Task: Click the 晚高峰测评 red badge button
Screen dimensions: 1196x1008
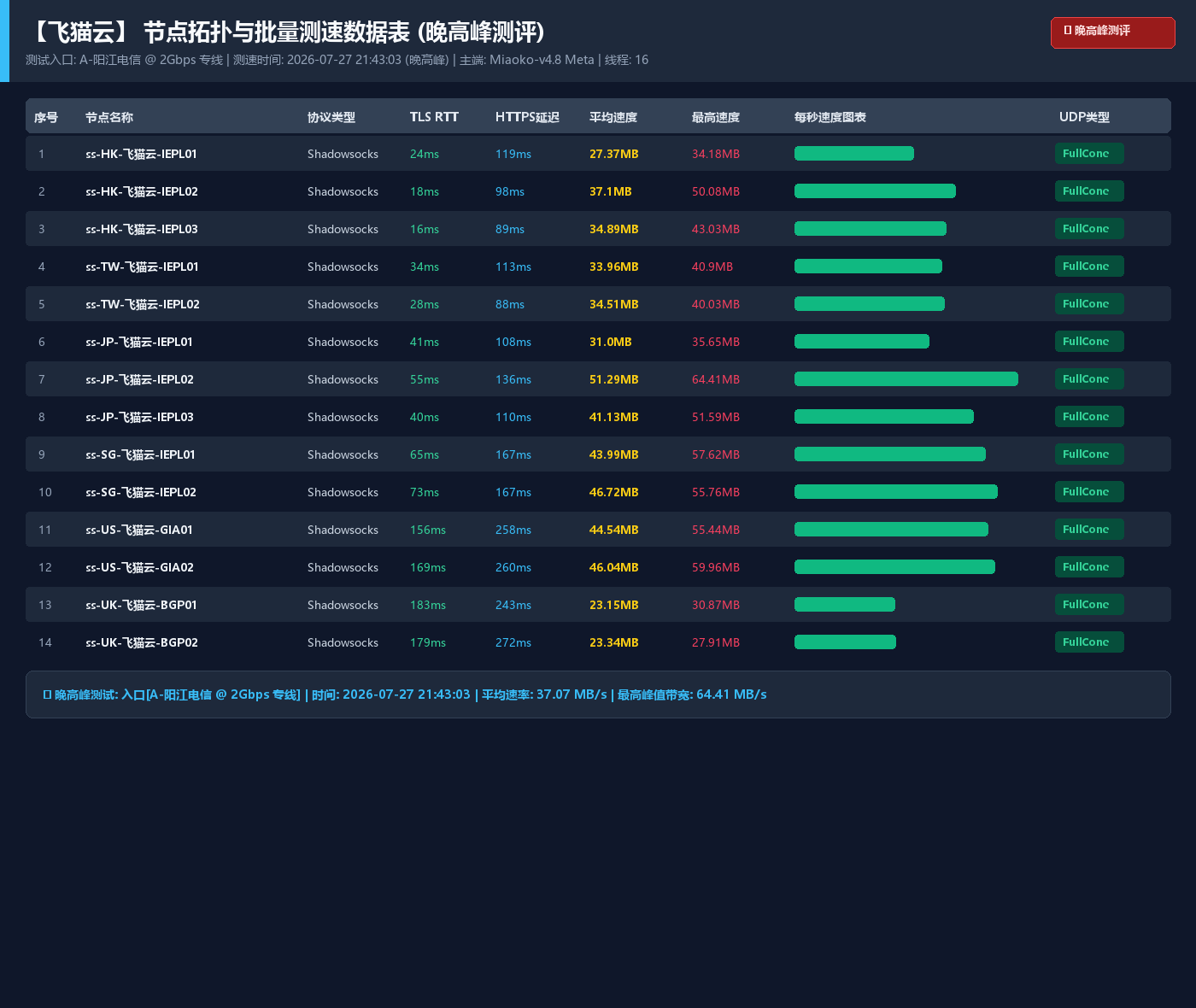Action: [x=1112, y=32]
